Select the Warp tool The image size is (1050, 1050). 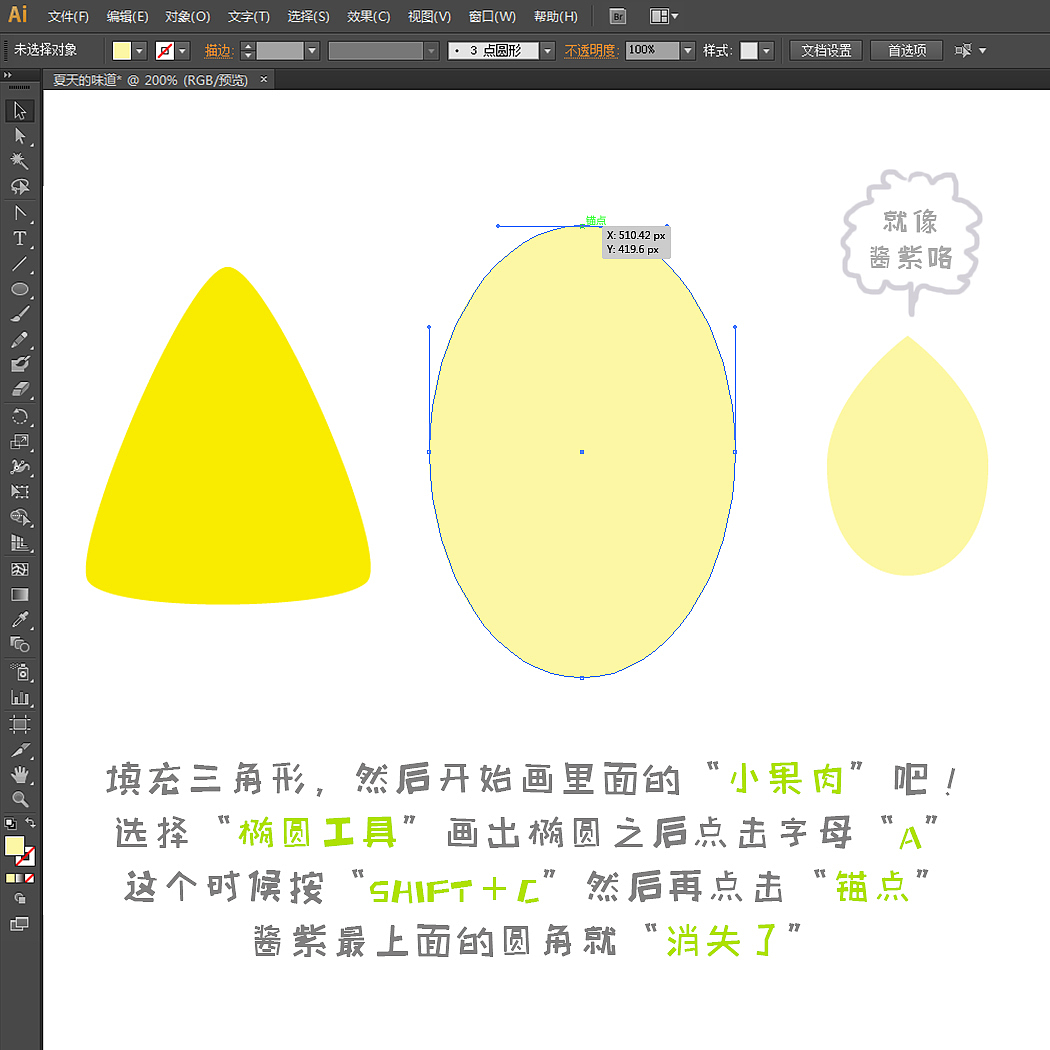(19, 467)
